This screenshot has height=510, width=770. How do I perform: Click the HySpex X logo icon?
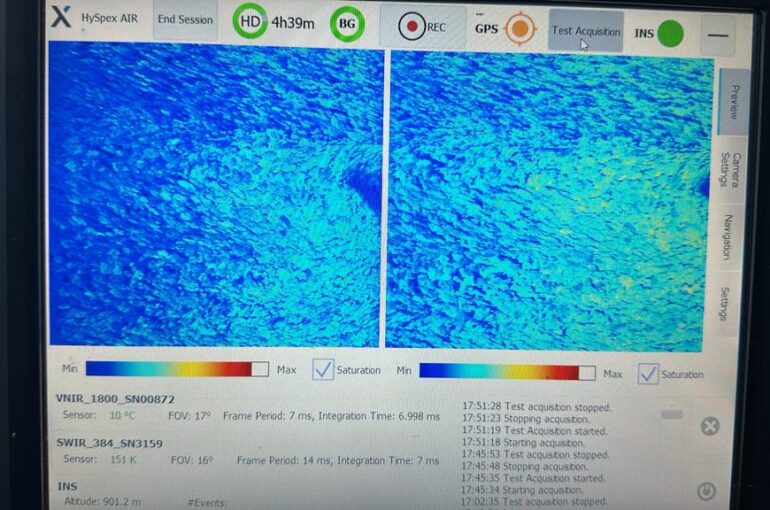pyautogui.click(x=61, y=17)
